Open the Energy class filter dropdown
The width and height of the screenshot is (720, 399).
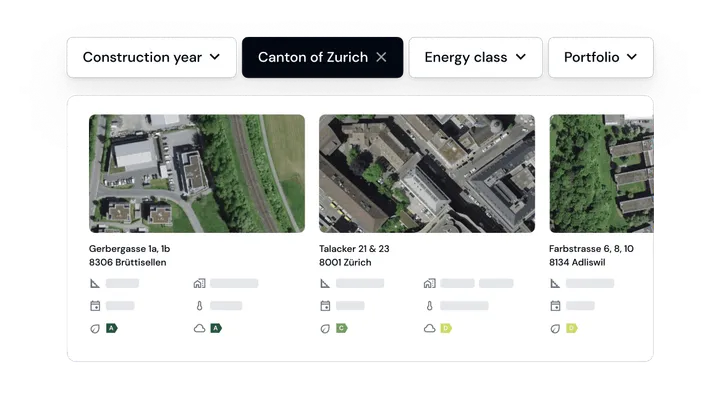(x=475, y=57)
